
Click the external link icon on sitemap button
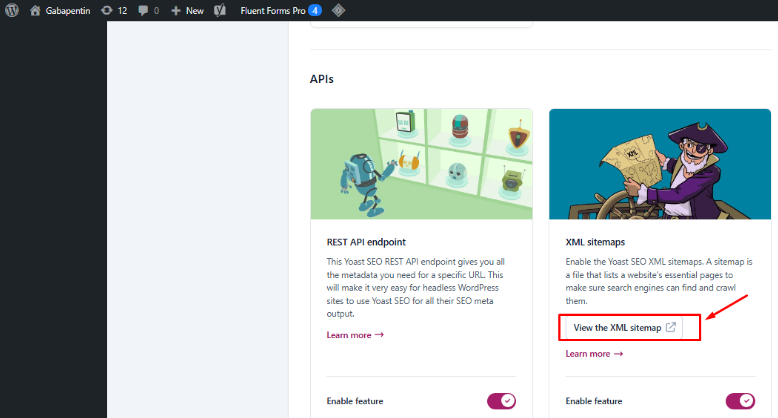tap(671, 327)
